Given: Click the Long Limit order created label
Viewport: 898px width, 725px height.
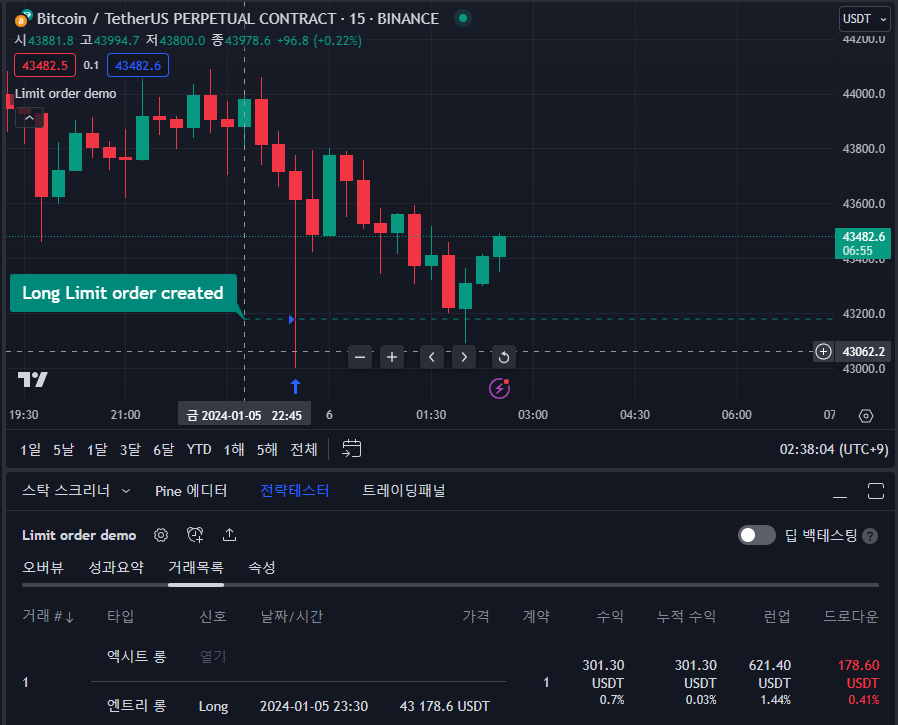Looking at the screenshot, I should [x=123, y=293].
